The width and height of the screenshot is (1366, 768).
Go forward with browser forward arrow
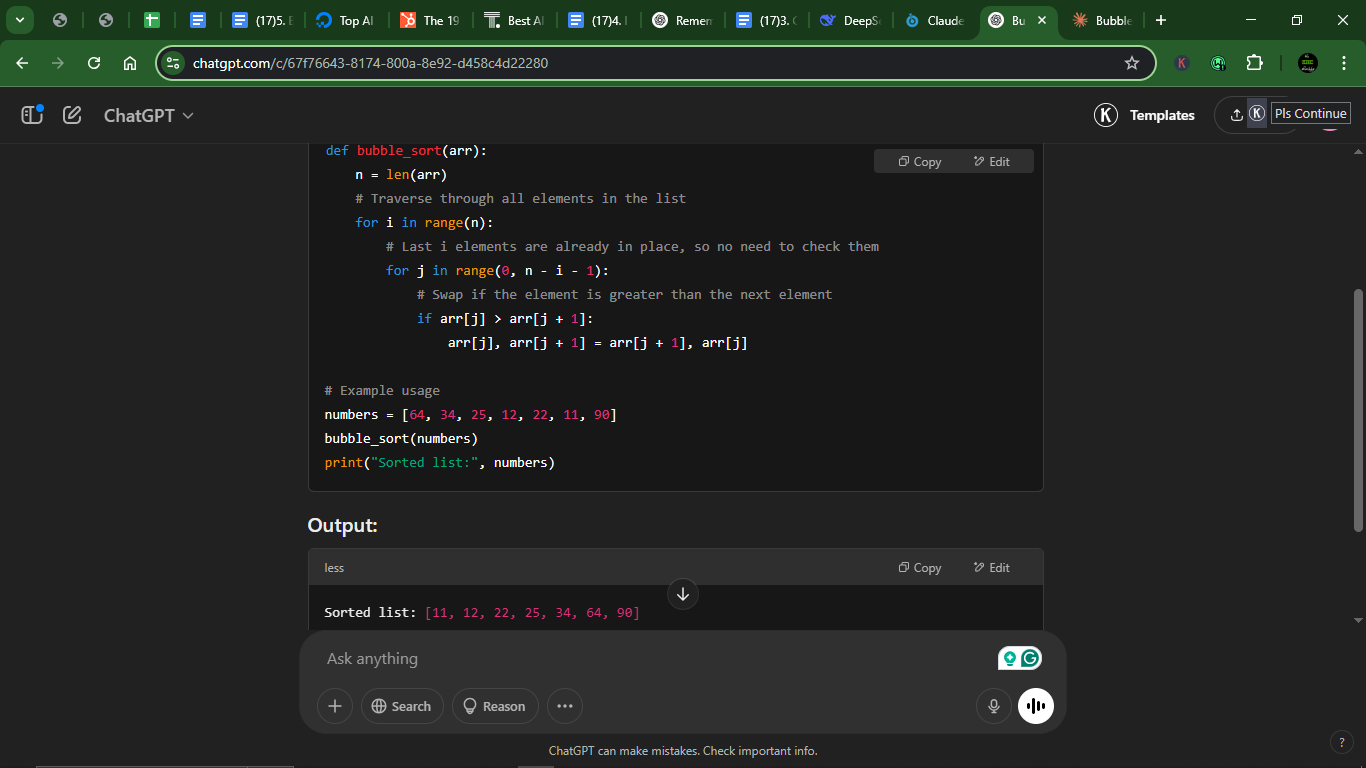[58, 63]
